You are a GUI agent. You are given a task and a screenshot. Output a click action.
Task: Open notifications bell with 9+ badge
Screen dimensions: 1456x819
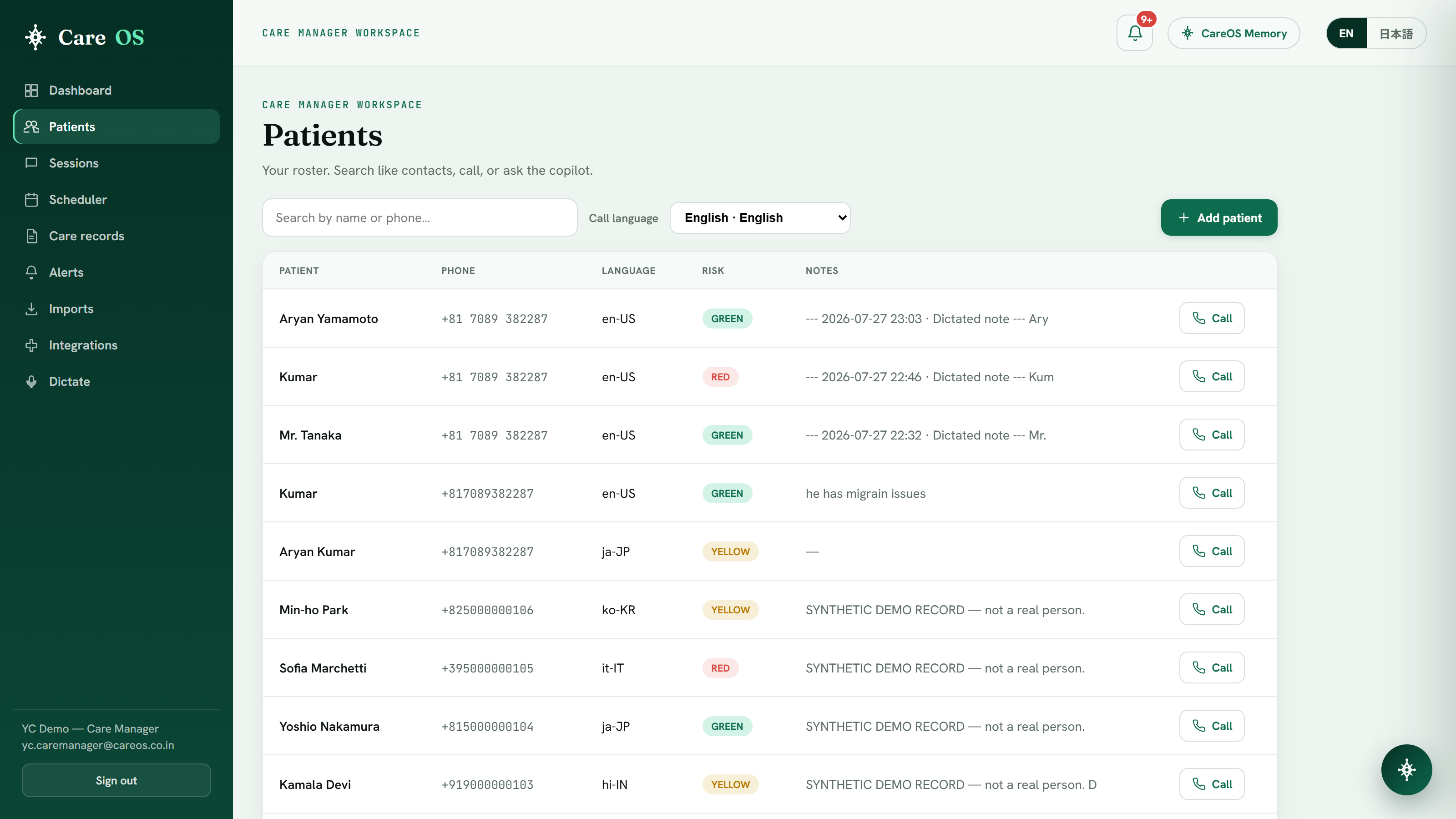[1135, 33]
